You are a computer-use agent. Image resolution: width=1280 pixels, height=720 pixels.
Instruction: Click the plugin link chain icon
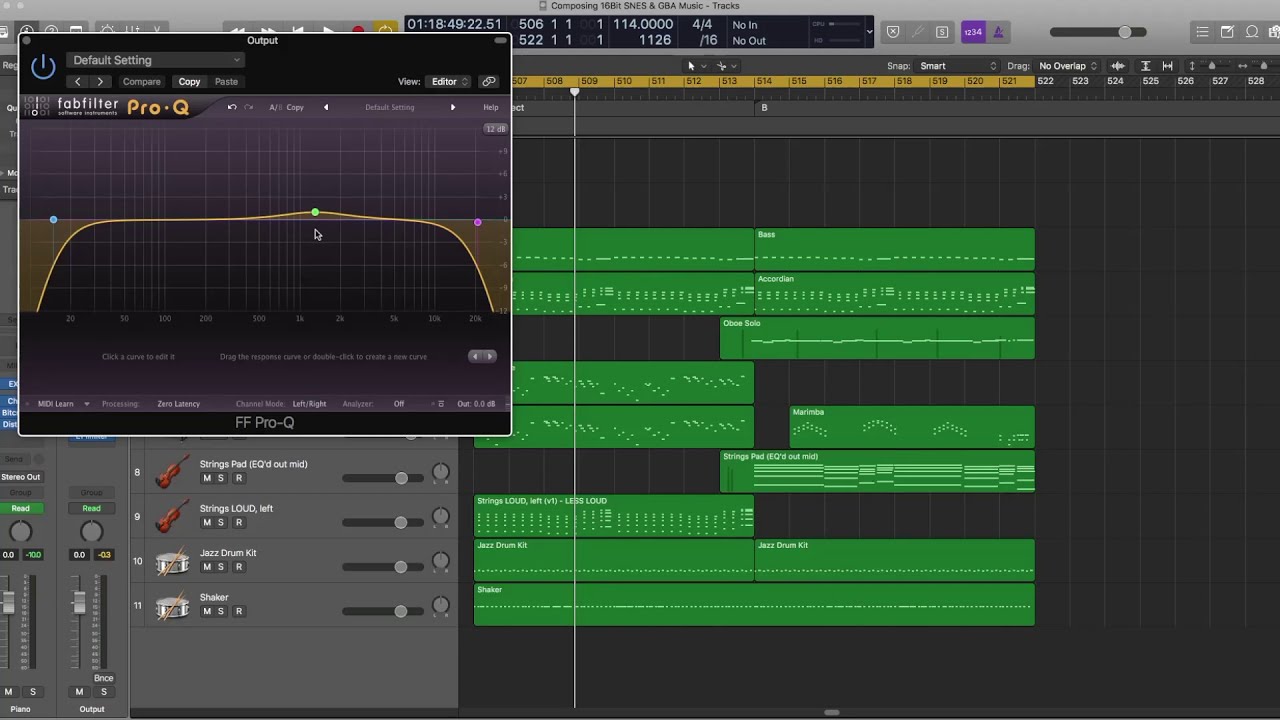click(489, 82)
